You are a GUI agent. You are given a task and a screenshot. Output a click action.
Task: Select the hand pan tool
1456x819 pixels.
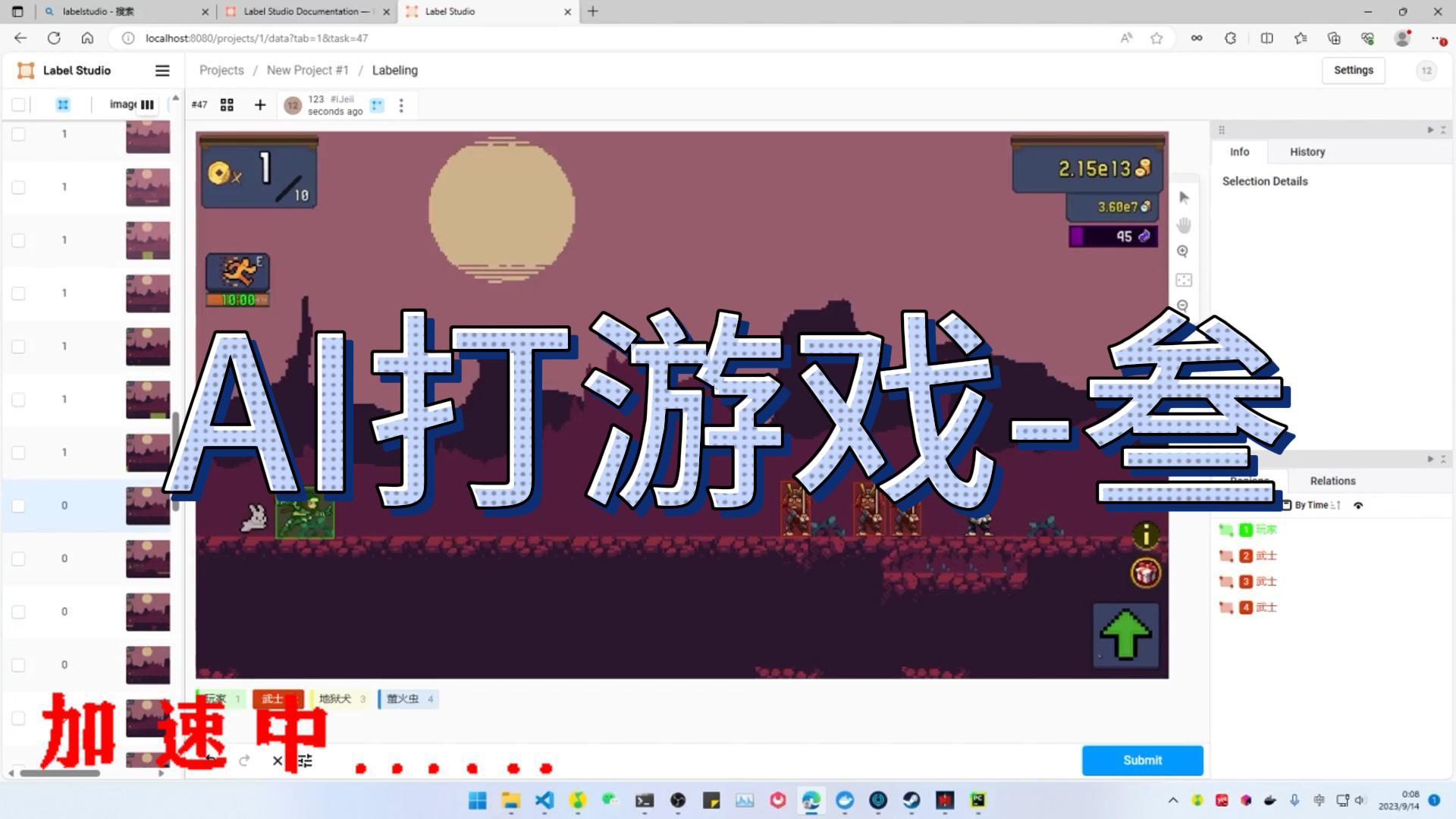(x=1184, y=225)
